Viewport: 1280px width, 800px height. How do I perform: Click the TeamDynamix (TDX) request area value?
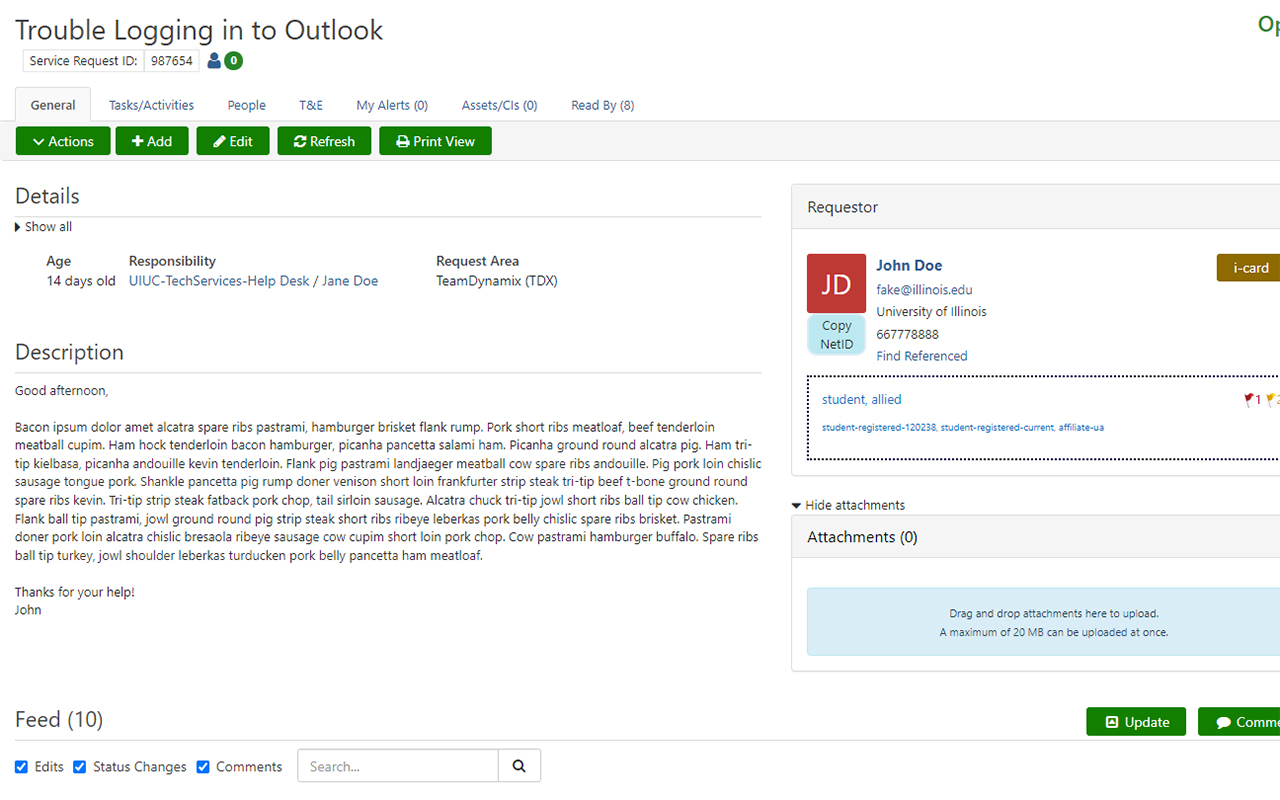click(x=497, y=281)
